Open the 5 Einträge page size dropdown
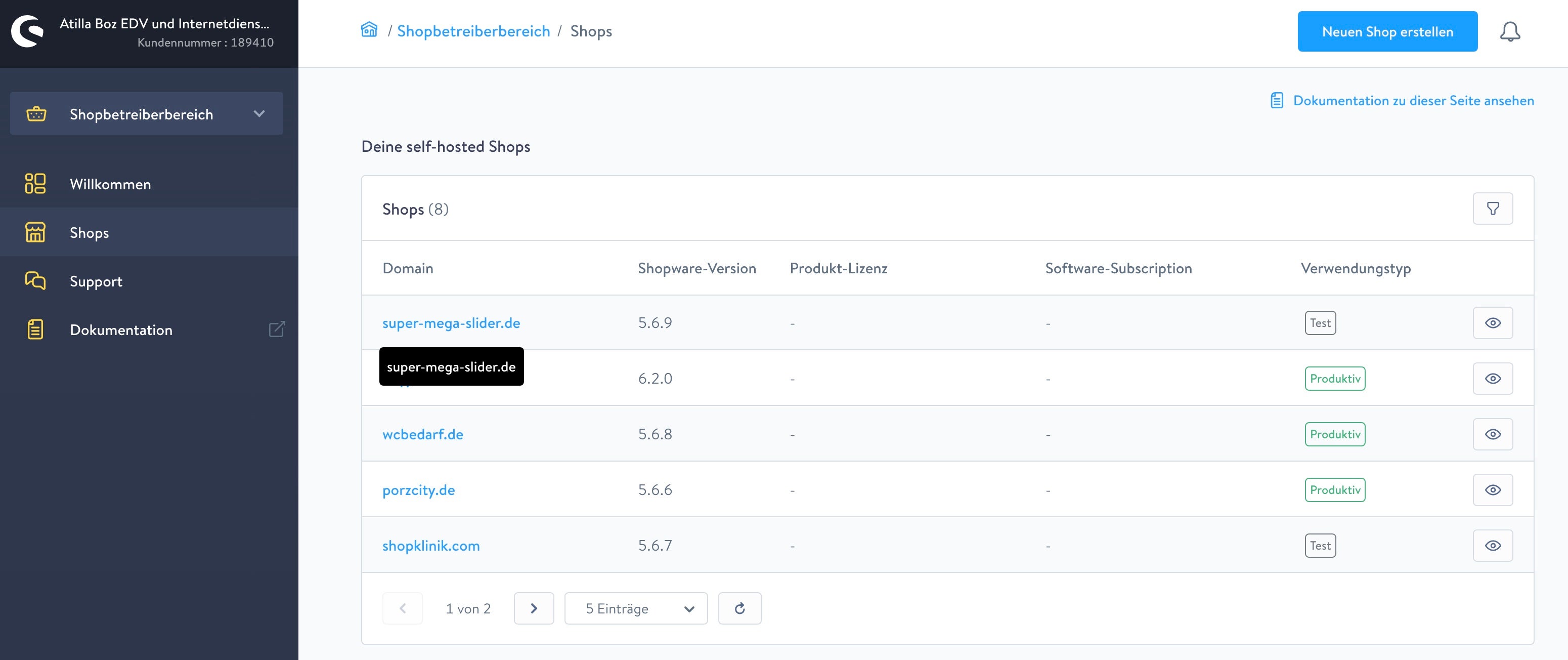 (635, 608)
